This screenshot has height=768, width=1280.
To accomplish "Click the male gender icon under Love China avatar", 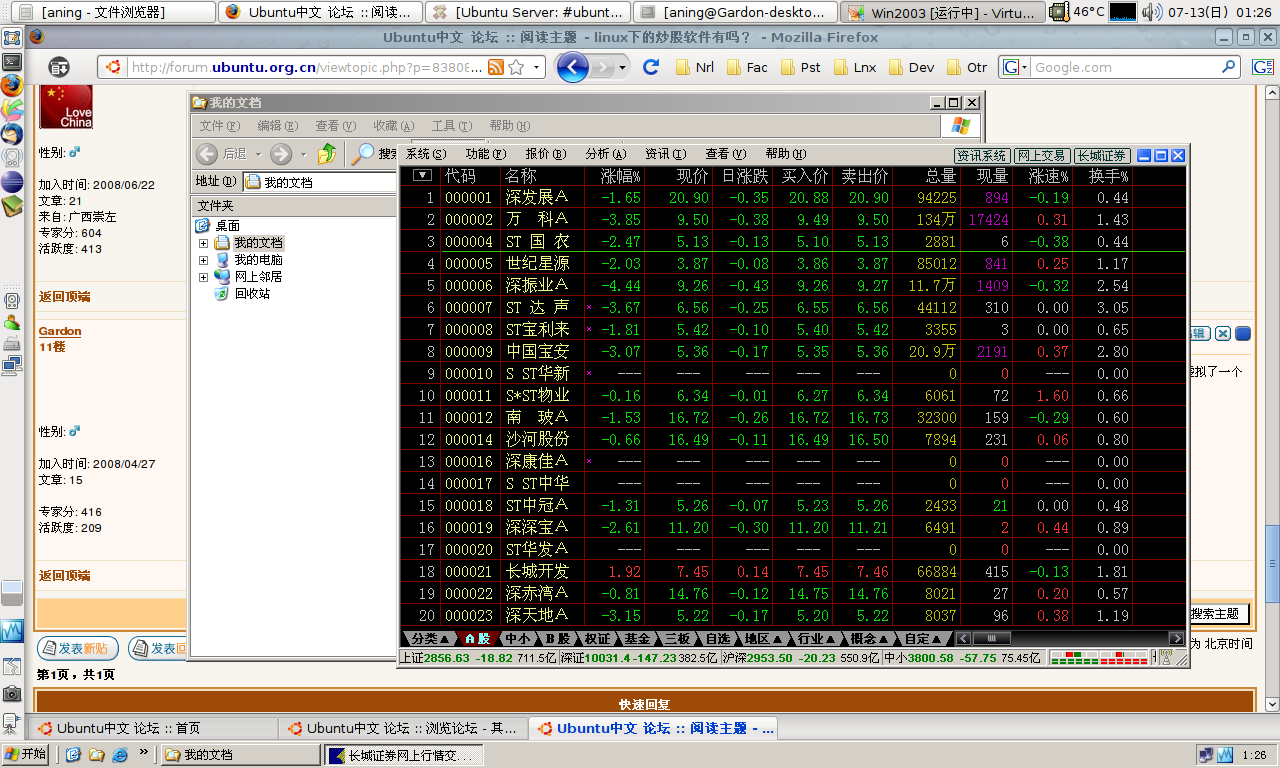I will 74,152.
